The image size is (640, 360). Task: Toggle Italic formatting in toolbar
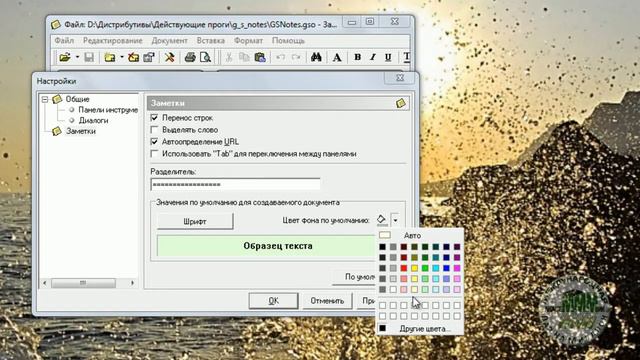(373, 57)
